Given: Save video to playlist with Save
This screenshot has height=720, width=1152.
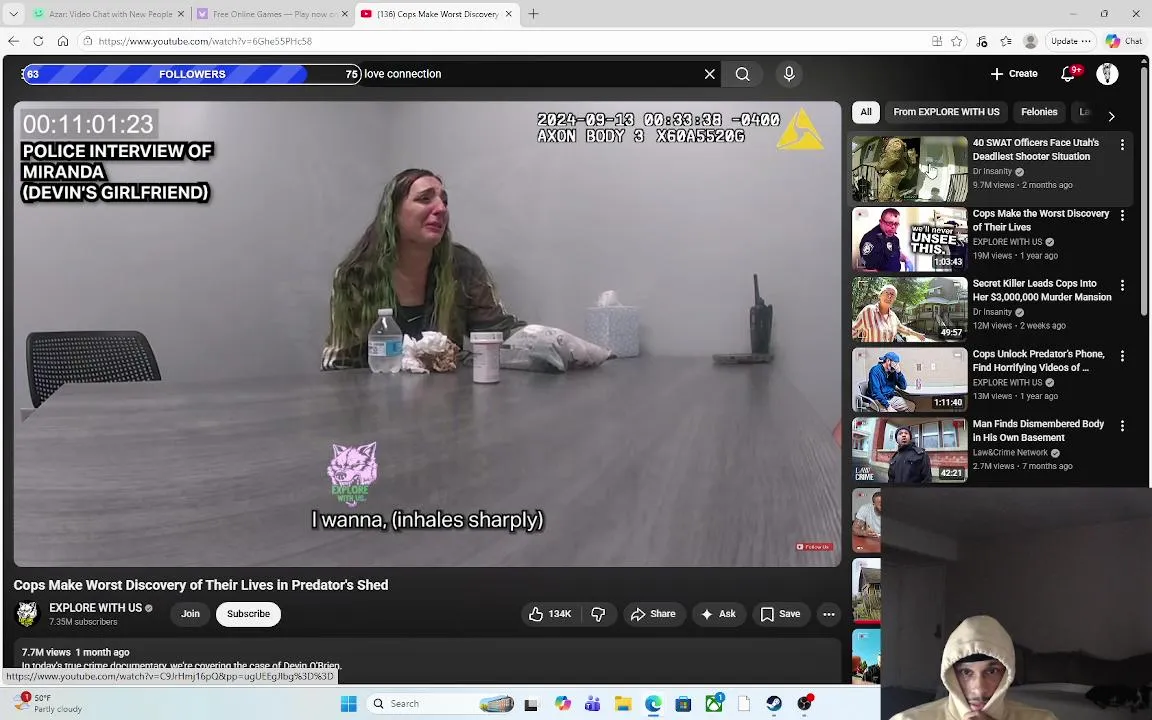Looking at the screenshot, I should point(781,614).
